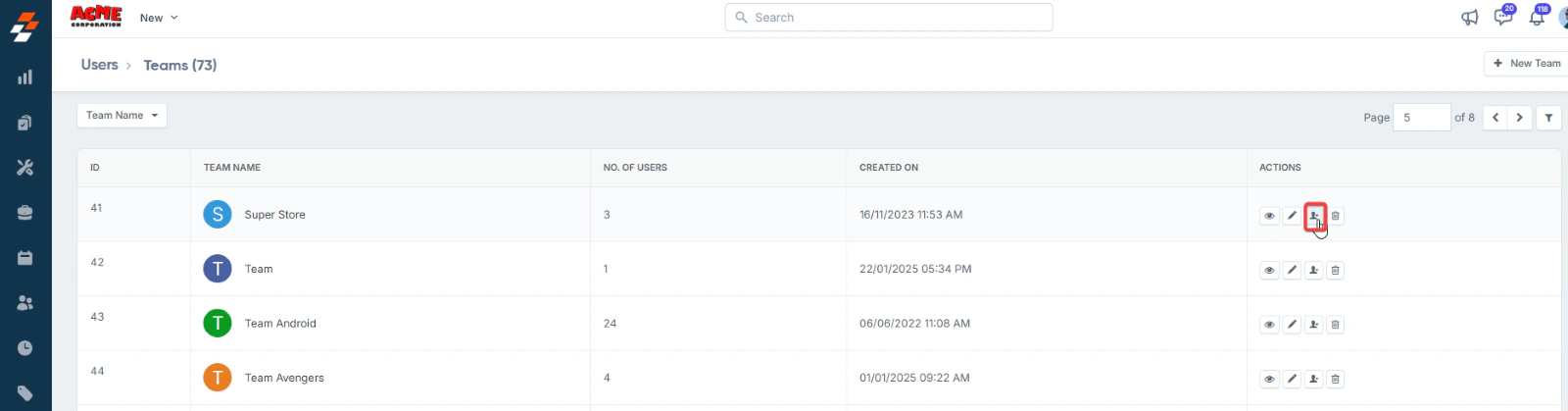Create a New Team
This screenshot has height=411, width=1568.
point(1526,64)
